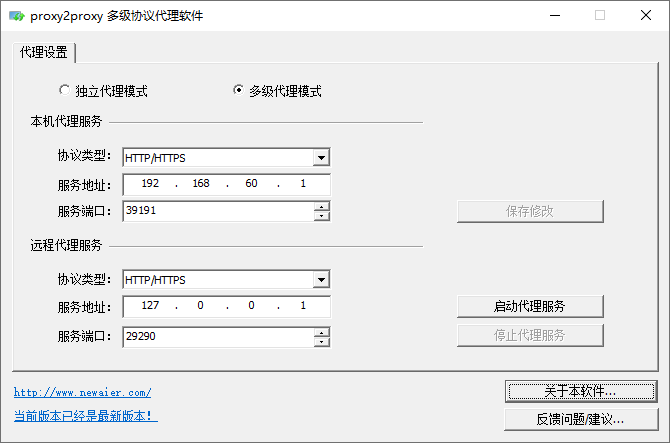Click first octet 192 of local address
The image size is (670, 443).
click(x=150, y=185)
